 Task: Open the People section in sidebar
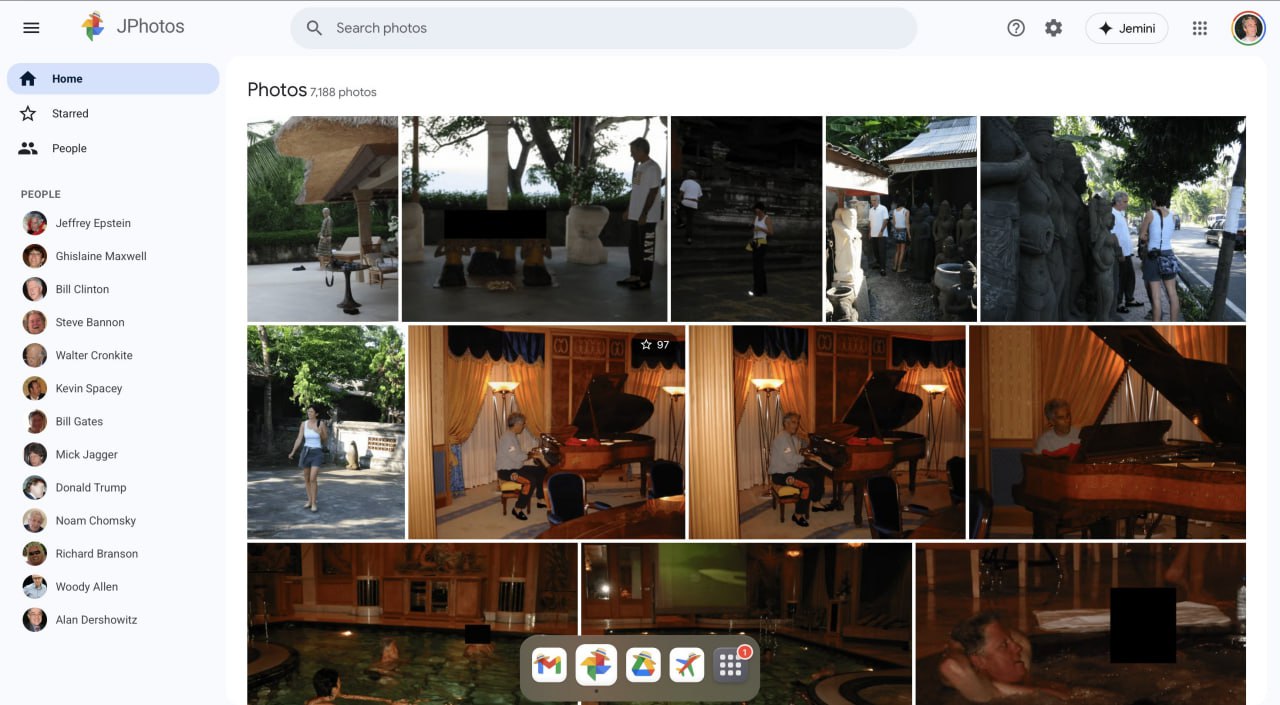69,149
